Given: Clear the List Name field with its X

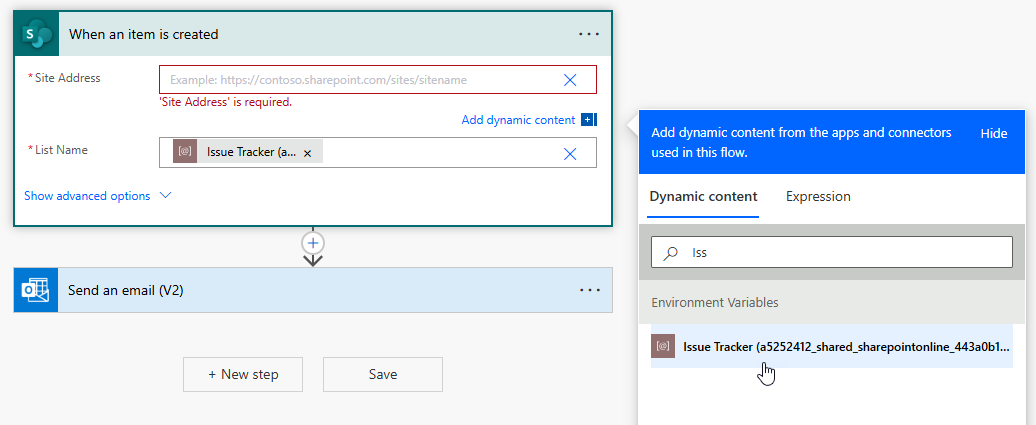Looking at the screenshot, I should (x=570, y=154).
